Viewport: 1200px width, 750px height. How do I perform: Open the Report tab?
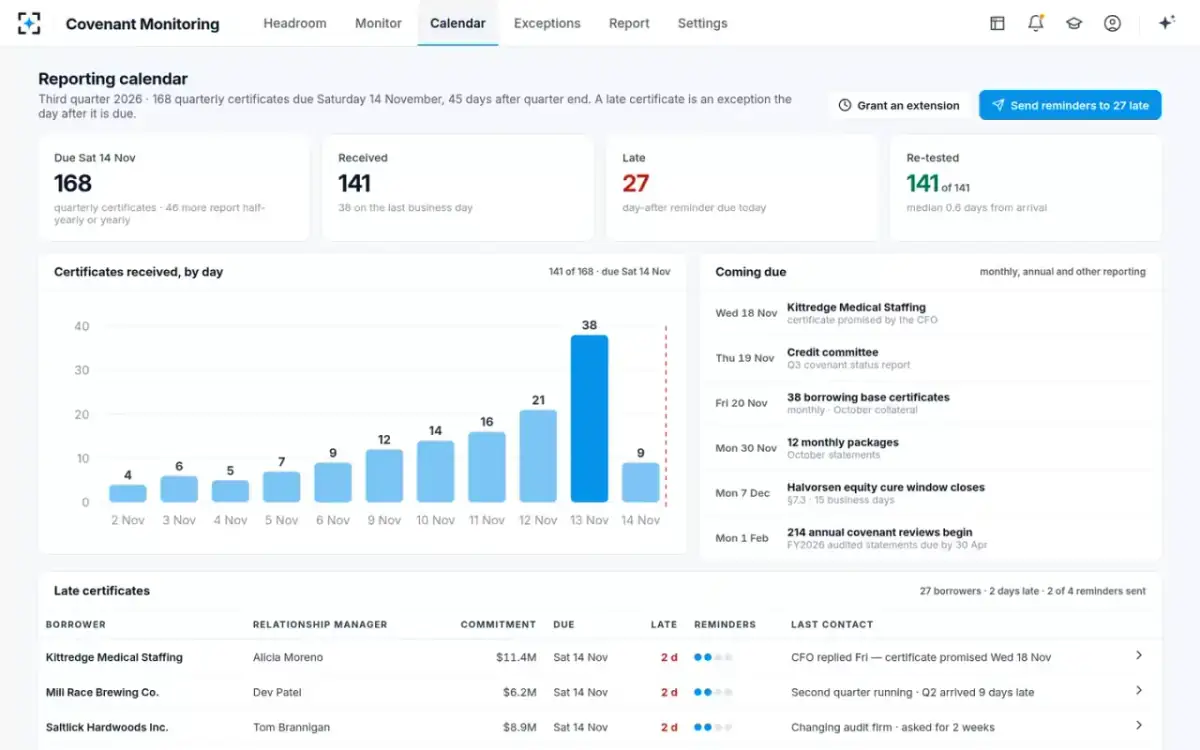coord(629,23)
